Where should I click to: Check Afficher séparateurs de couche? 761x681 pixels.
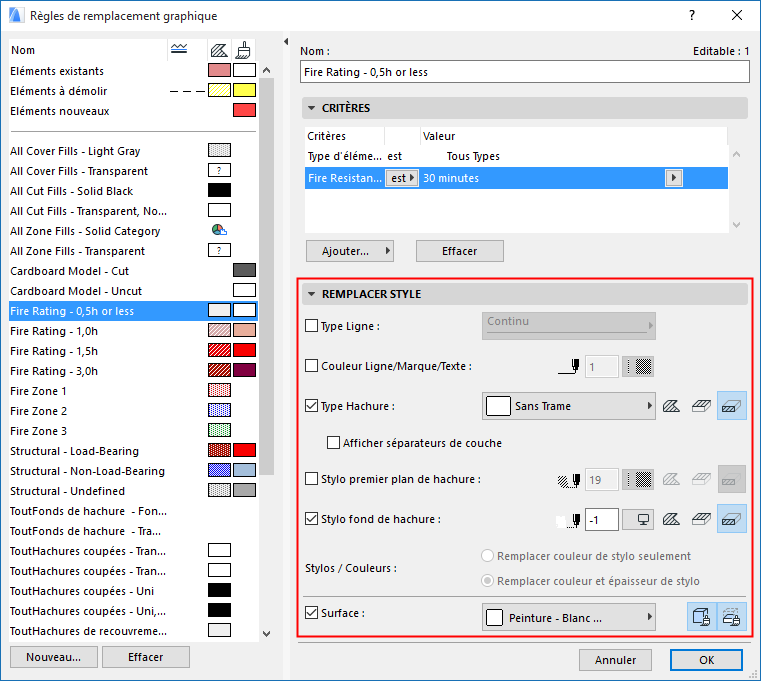click(333, 443)
